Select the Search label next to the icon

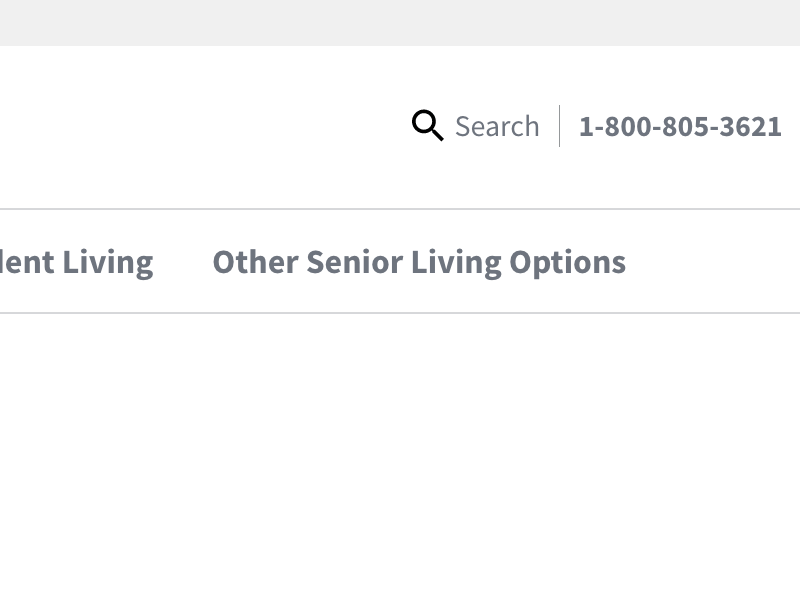point(497,126)
